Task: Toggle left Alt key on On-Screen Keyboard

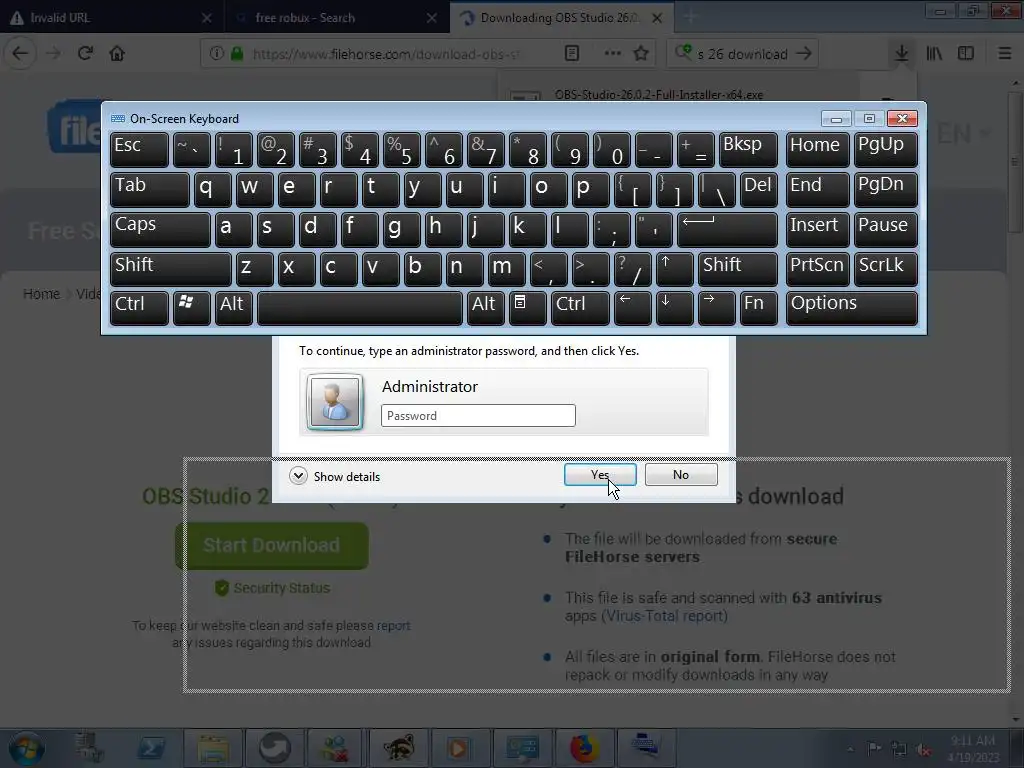Action: [234, 308]
